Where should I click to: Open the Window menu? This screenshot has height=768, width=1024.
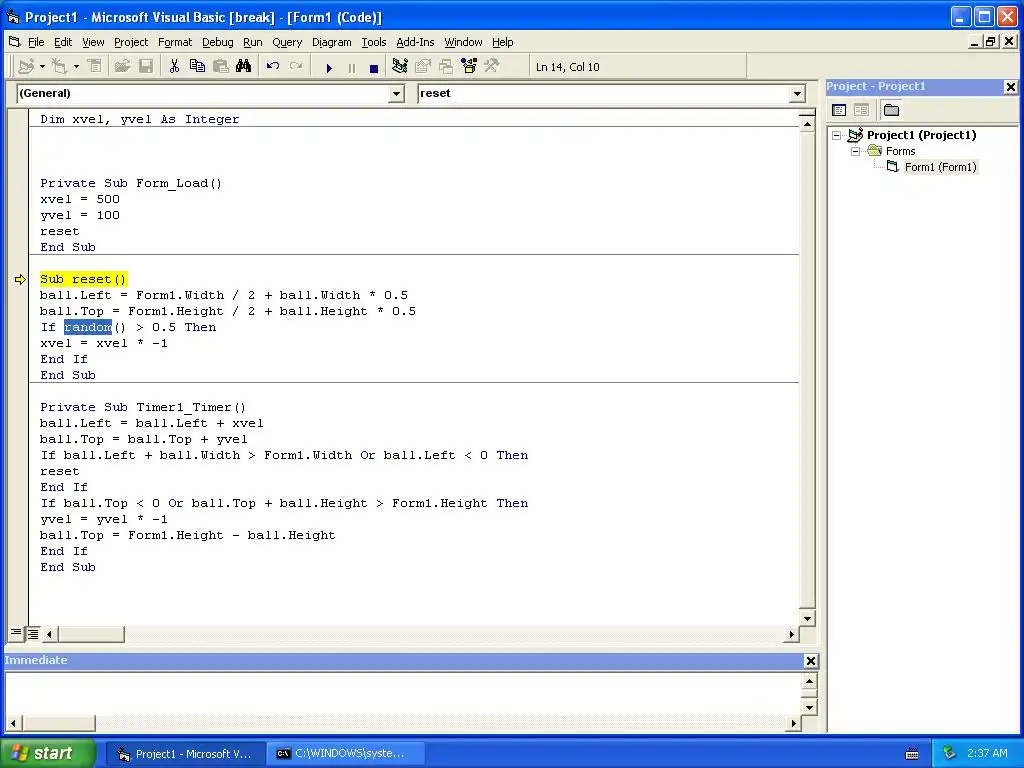coord(463,42)
